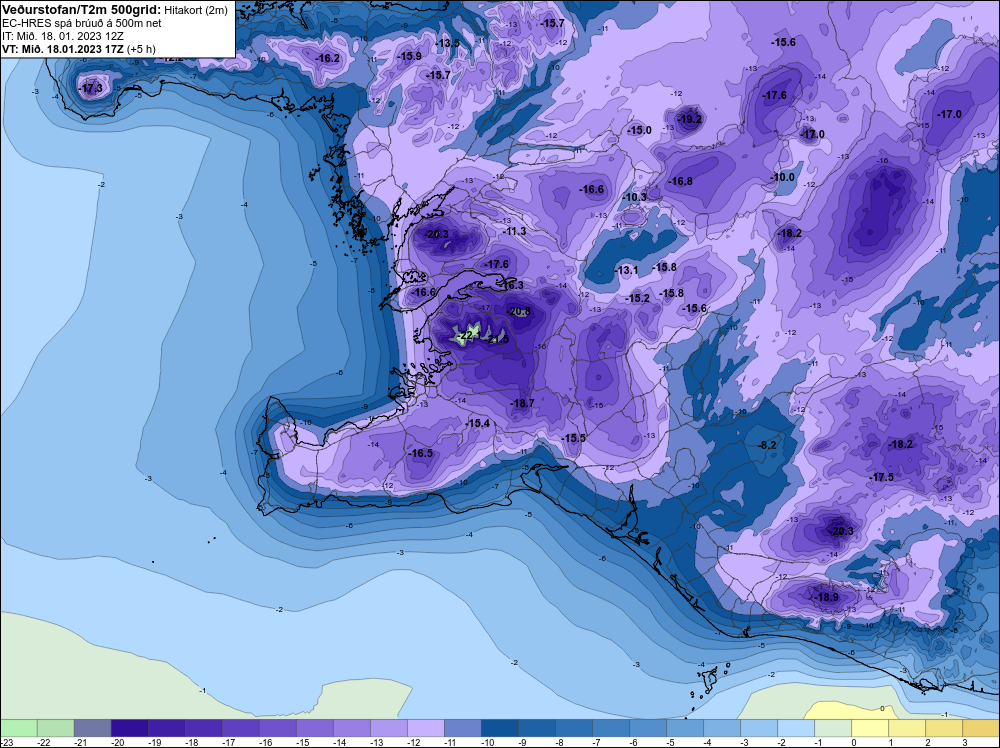Click the 3 label in the color legend

pos(965,742)
